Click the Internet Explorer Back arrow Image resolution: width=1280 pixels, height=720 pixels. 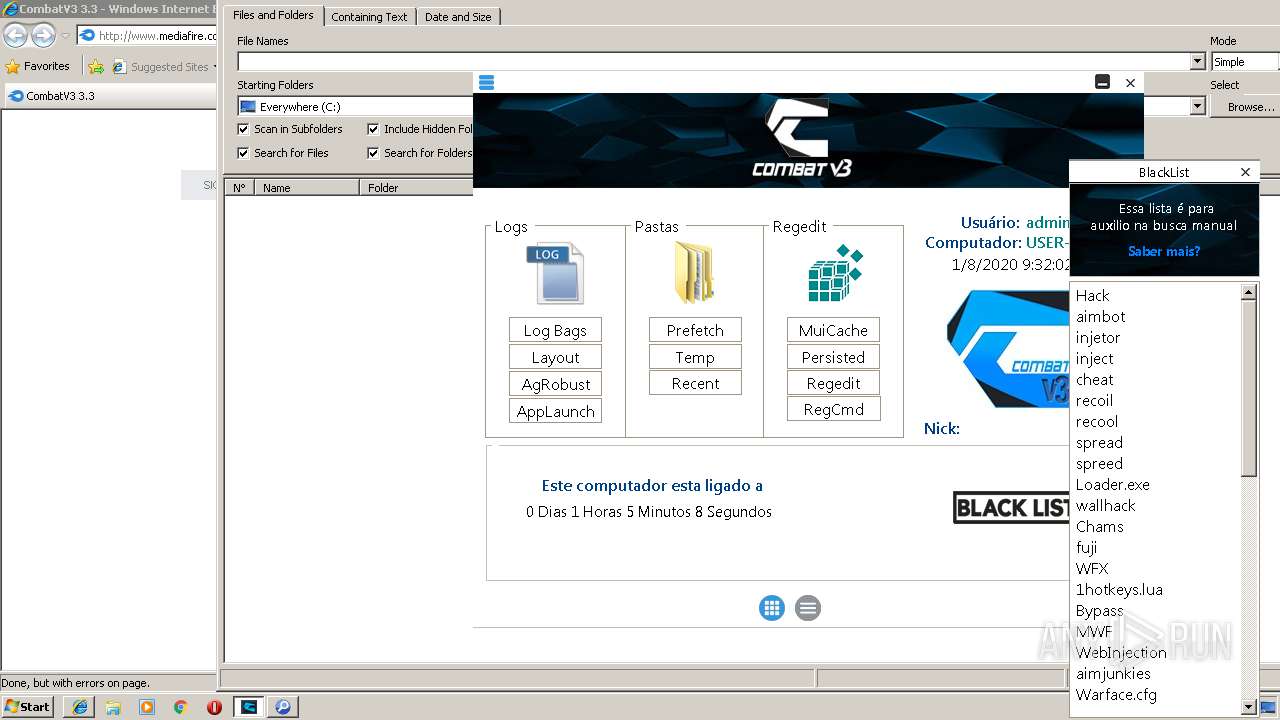coord(15,36)
